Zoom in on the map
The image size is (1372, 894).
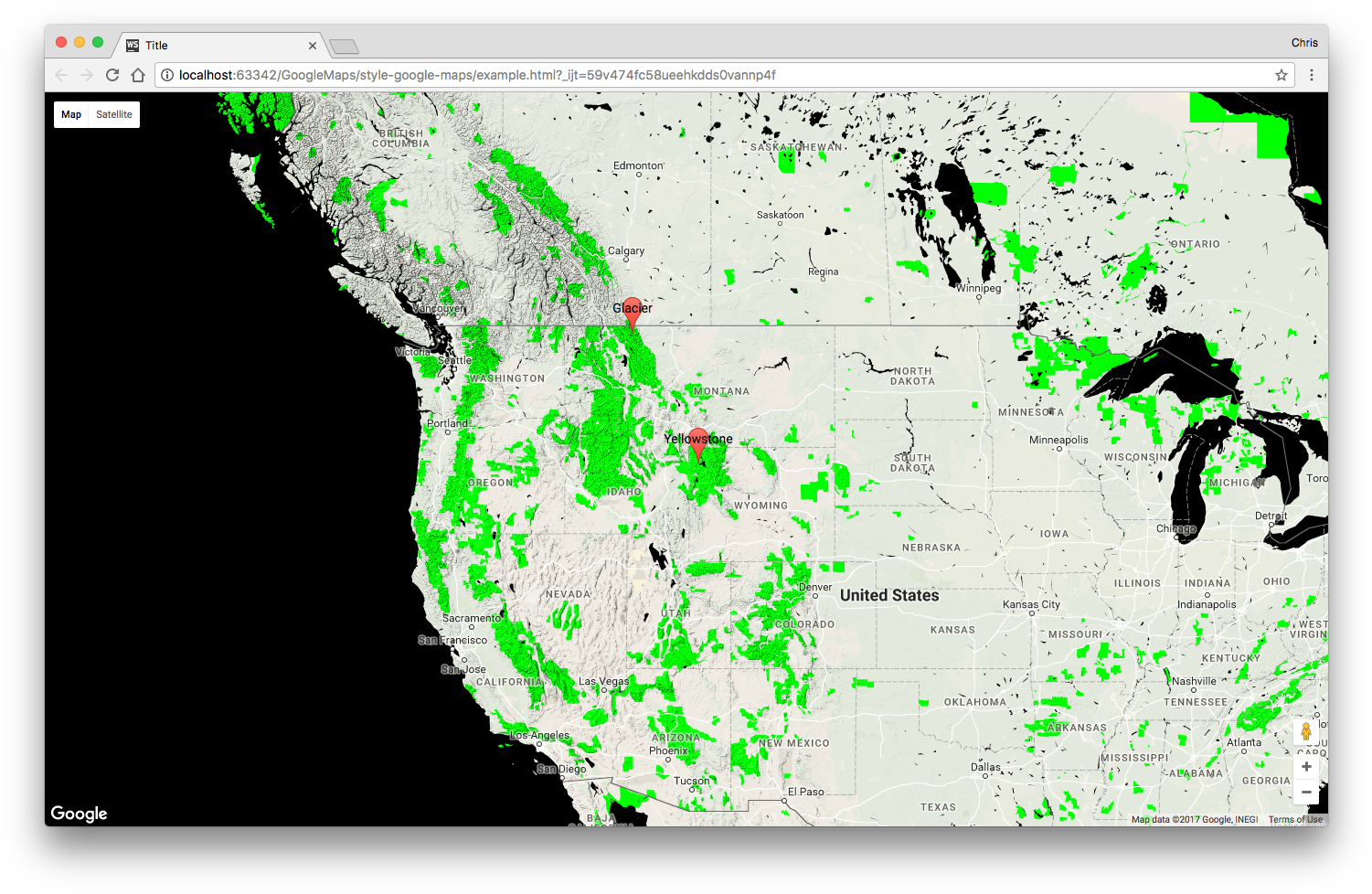1306,767
